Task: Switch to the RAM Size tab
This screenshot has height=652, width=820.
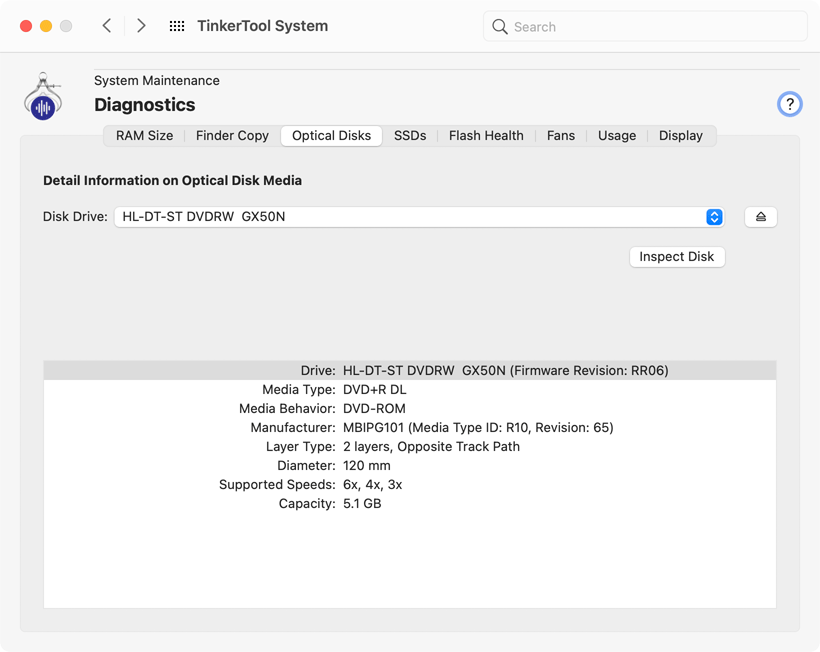Action: [144, 136]
